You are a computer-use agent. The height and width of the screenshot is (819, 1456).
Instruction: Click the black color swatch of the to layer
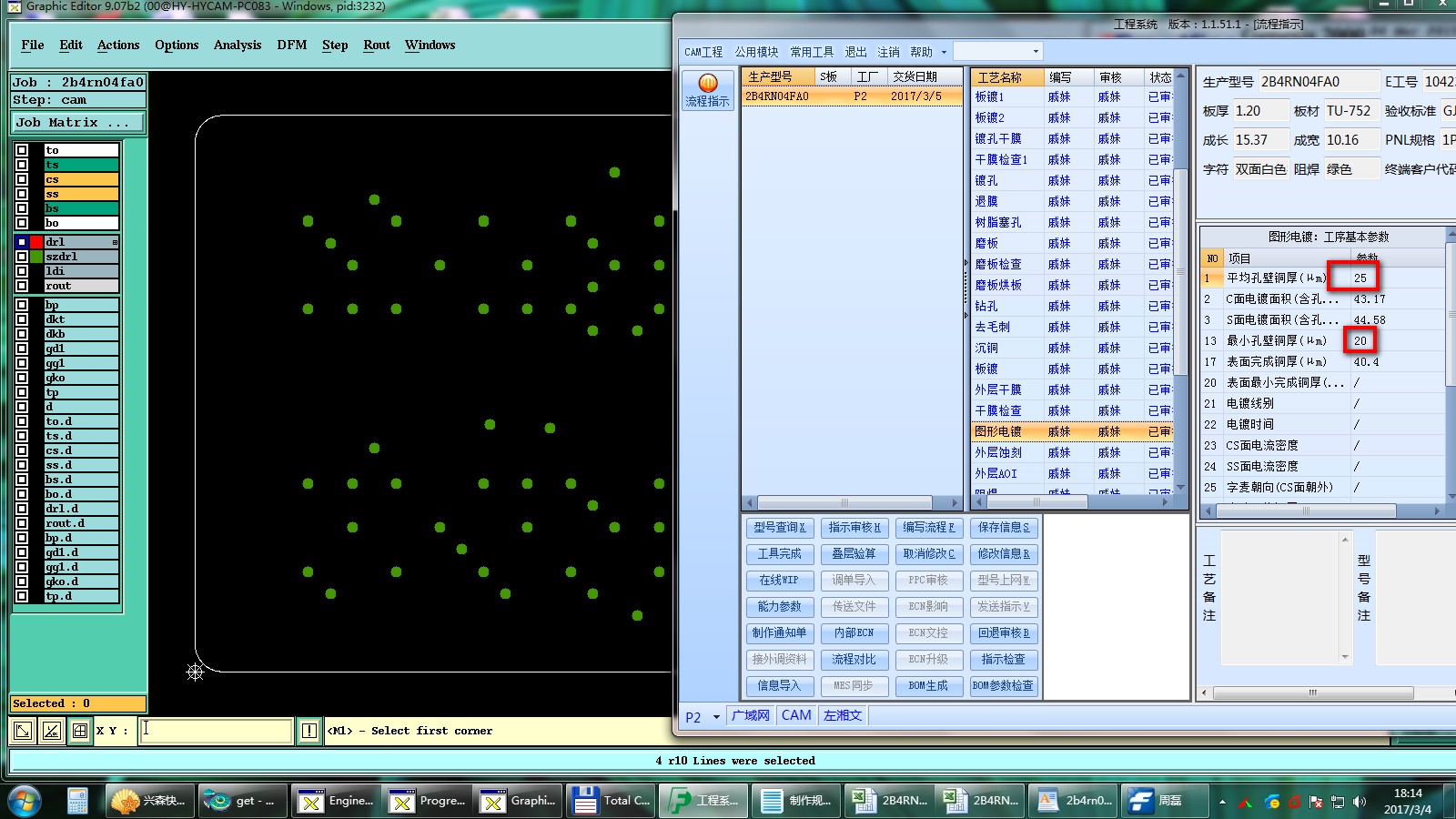[36, 150]
